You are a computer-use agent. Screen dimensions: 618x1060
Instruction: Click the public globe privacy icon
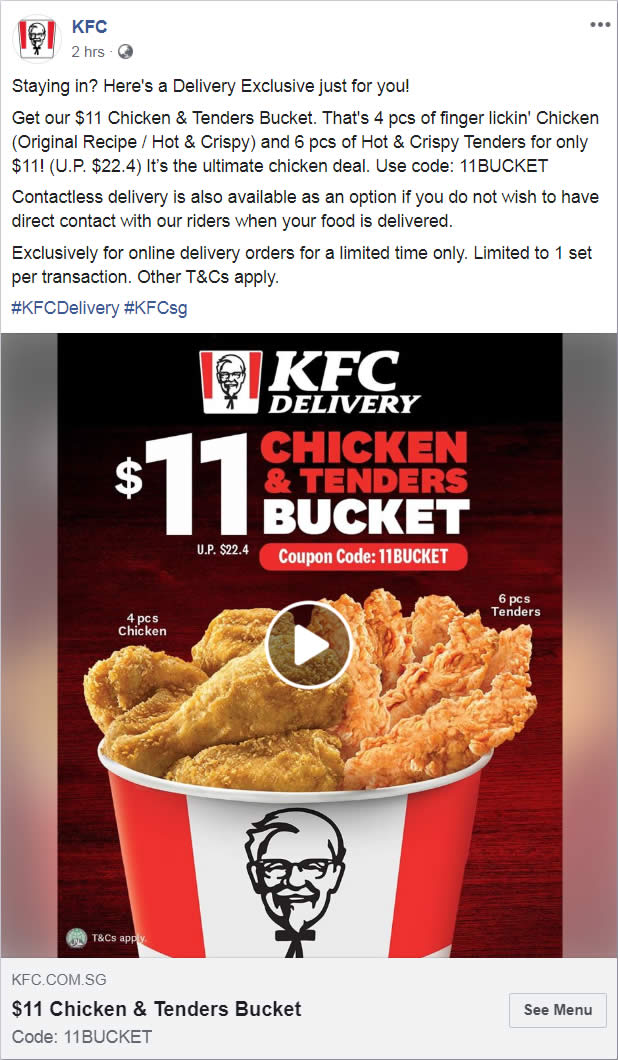click(125, 52)
